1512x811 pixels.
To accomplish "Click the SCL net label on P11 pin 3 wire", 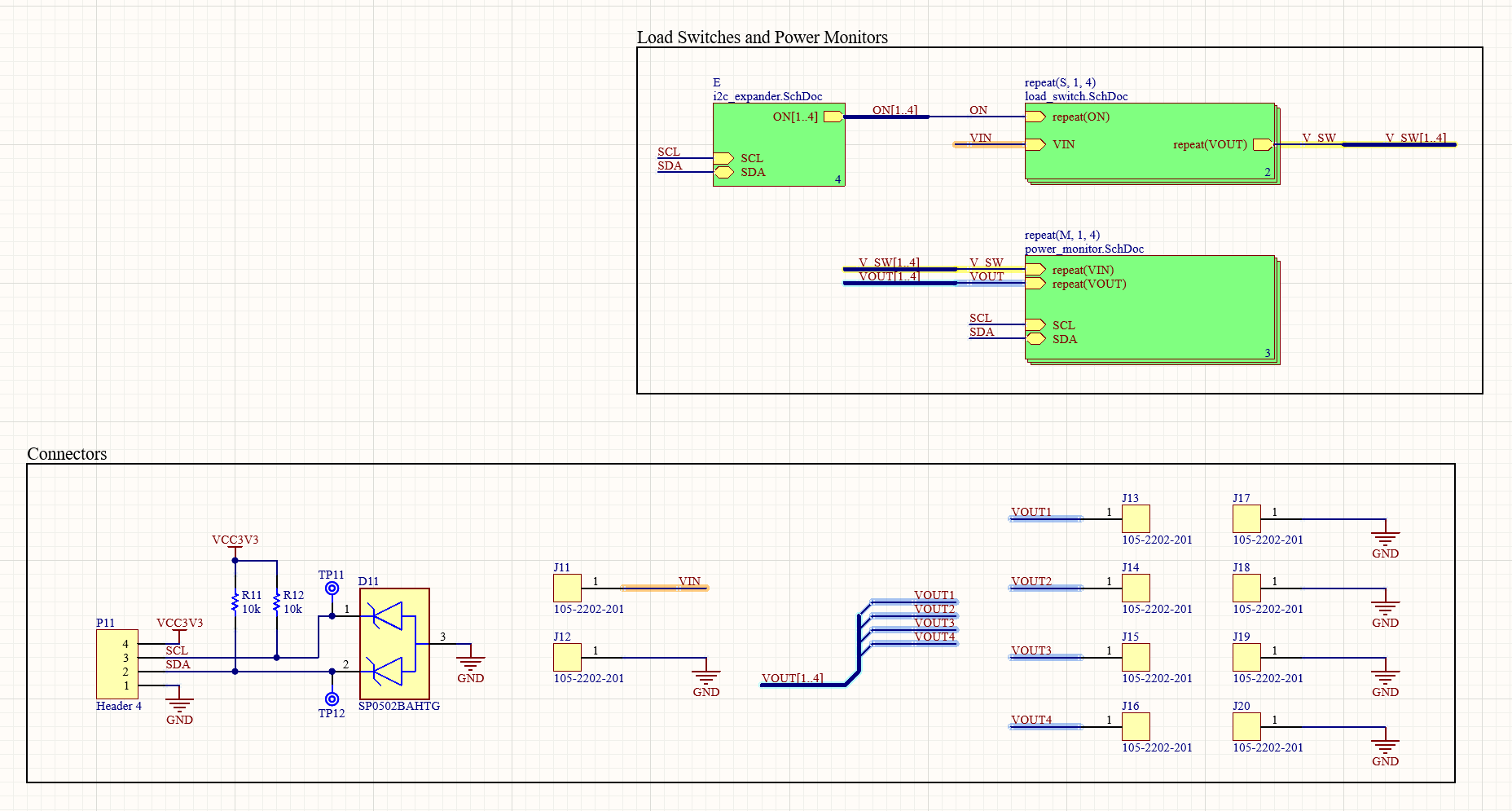I will (x=177, y=650).
